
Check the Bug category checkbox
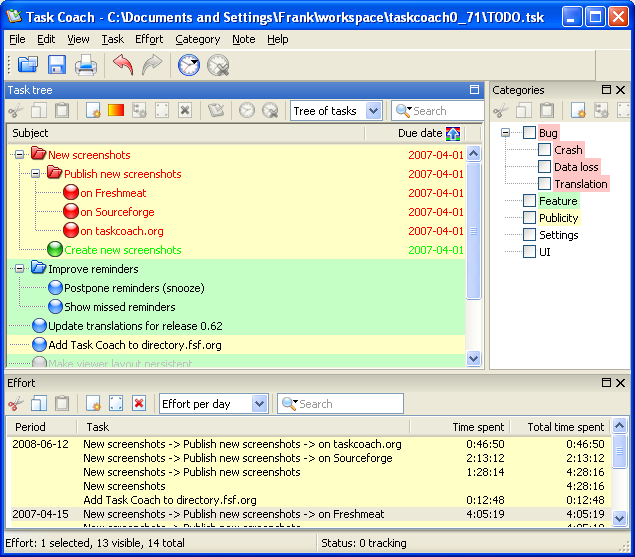coord(529,133)
